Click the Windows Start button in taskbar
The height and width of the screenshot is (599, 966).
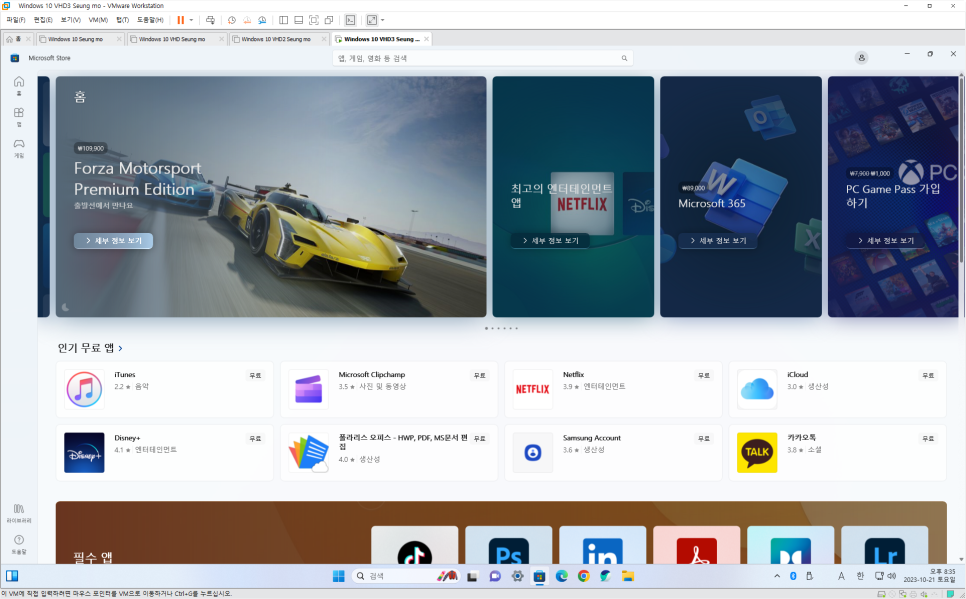point(338,576)
